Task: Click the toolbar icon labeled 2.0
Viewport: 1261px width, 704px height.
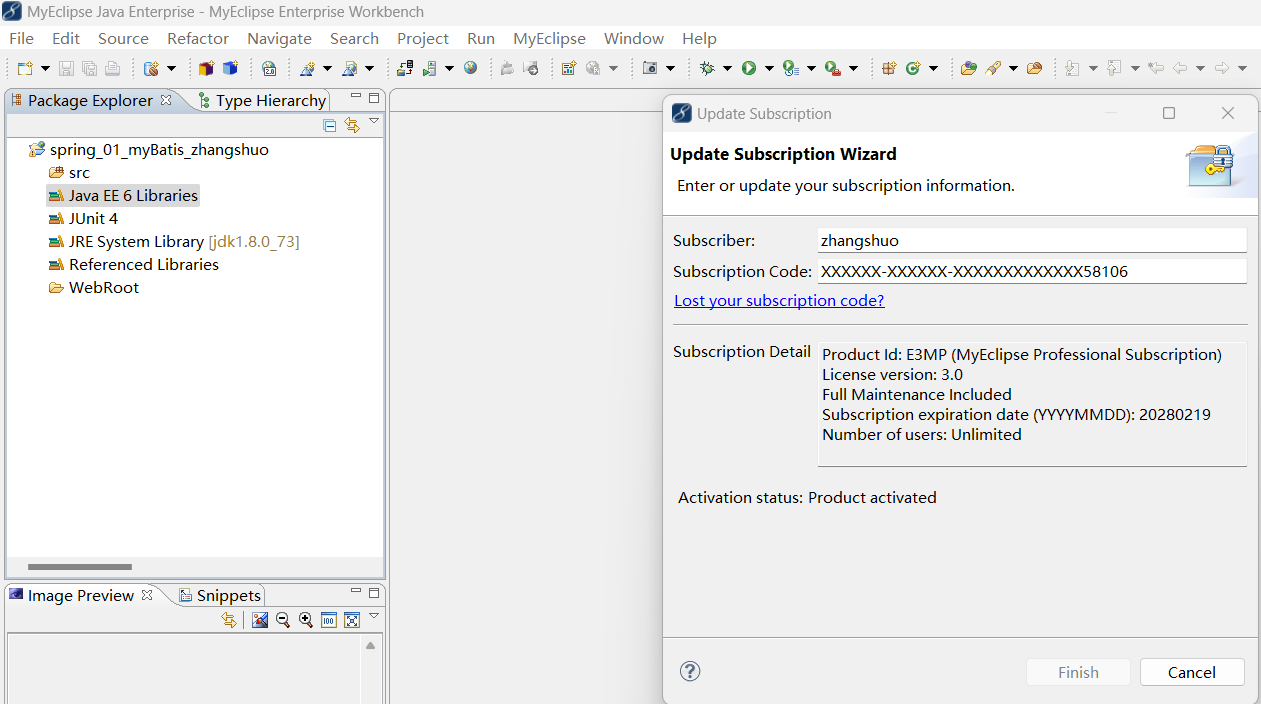Action: 269,68
